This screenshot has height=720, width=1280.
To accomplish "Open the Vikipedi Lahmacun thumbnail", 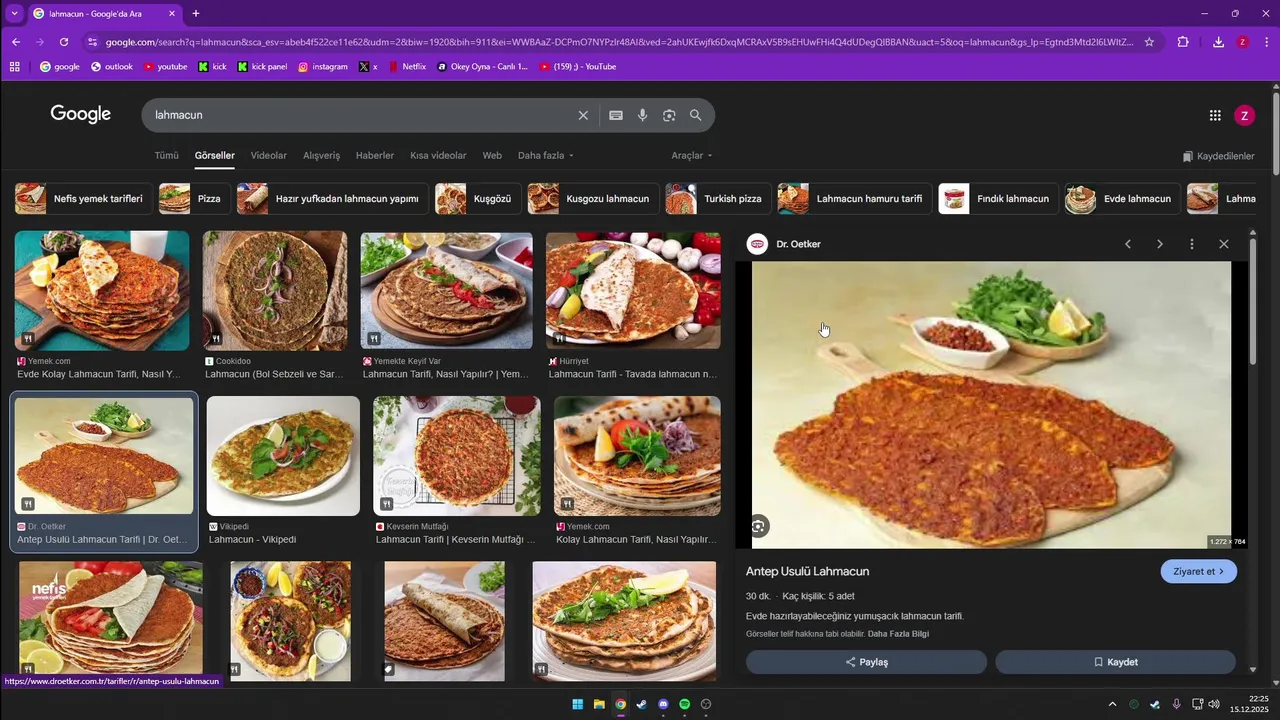I will tap(283, 456).
